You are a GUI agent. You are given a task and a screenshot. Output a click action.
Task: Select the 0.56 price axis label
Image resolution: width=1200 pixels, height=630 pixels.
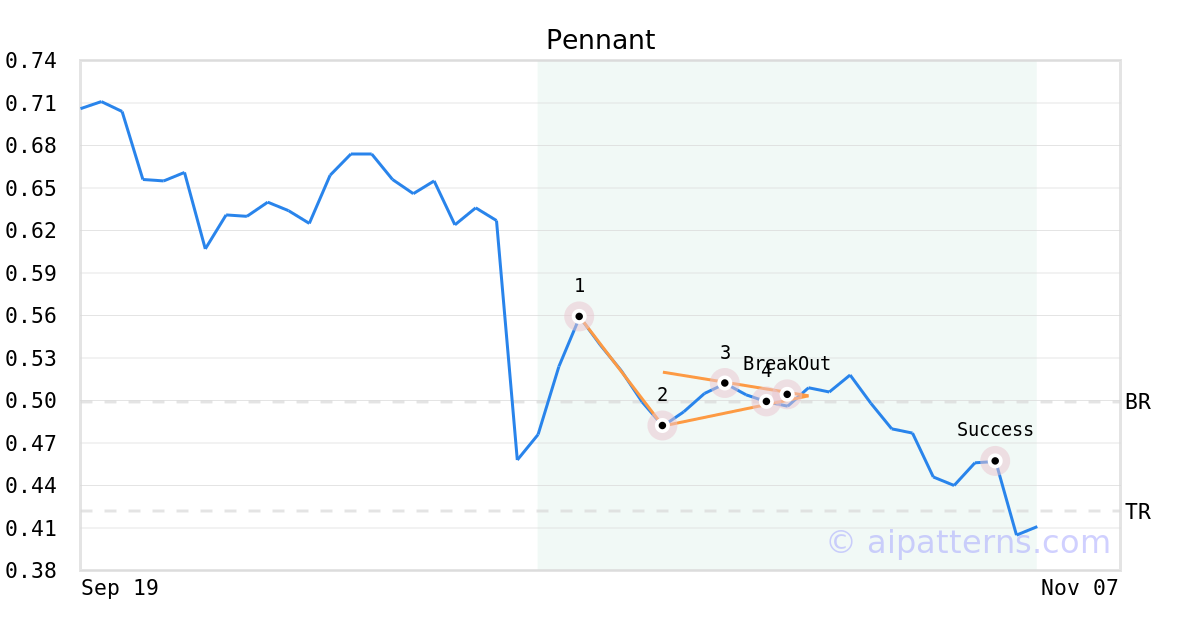[30, 316]
